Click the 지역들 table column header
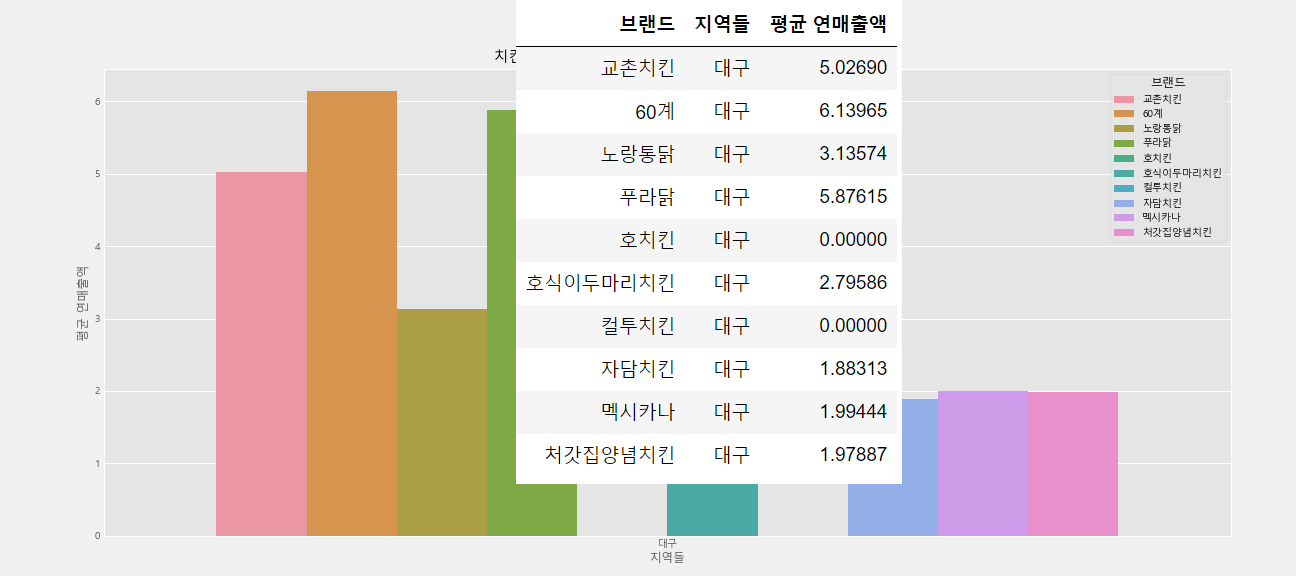This screenshot has height=576, width=1296. point(722,24)
